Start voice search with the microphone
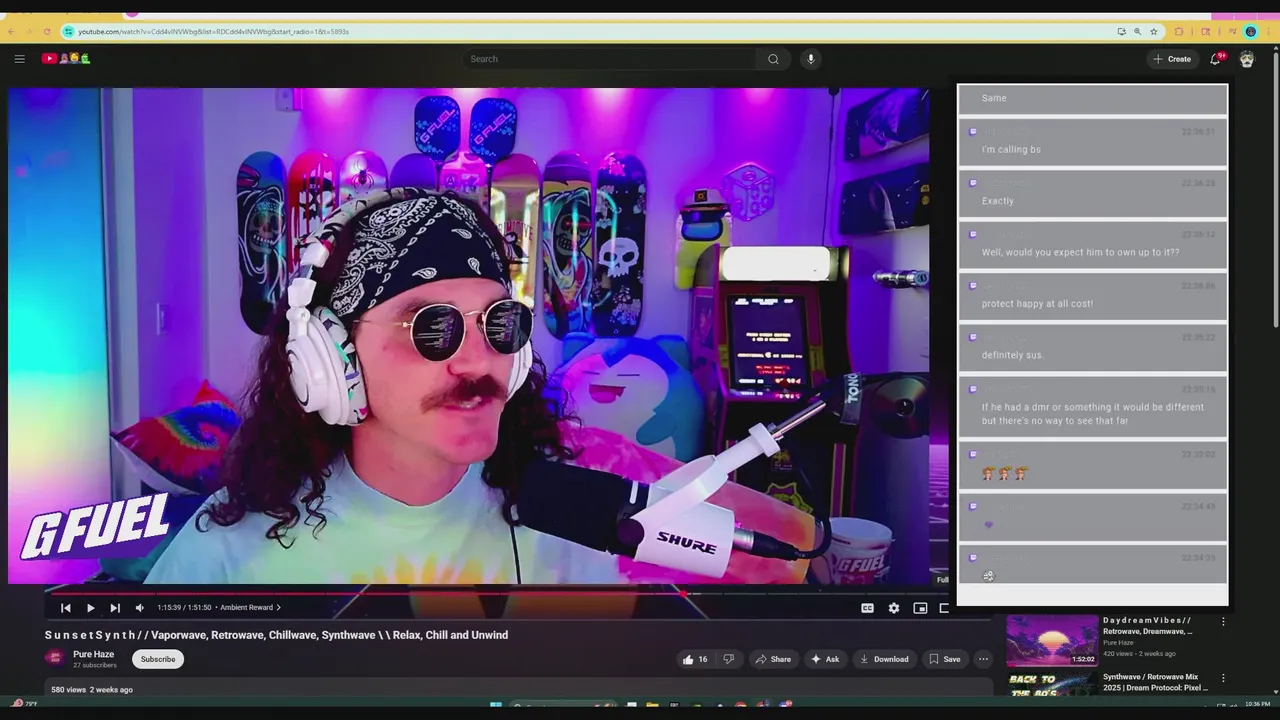 point(811,59)
